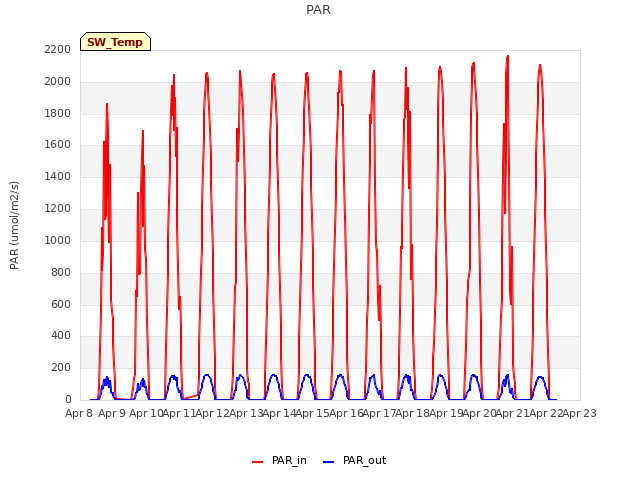The width and height of the screenshot is (640, 480).
Task: Click the 400 y-axis tick label
Action: point(61,336)
